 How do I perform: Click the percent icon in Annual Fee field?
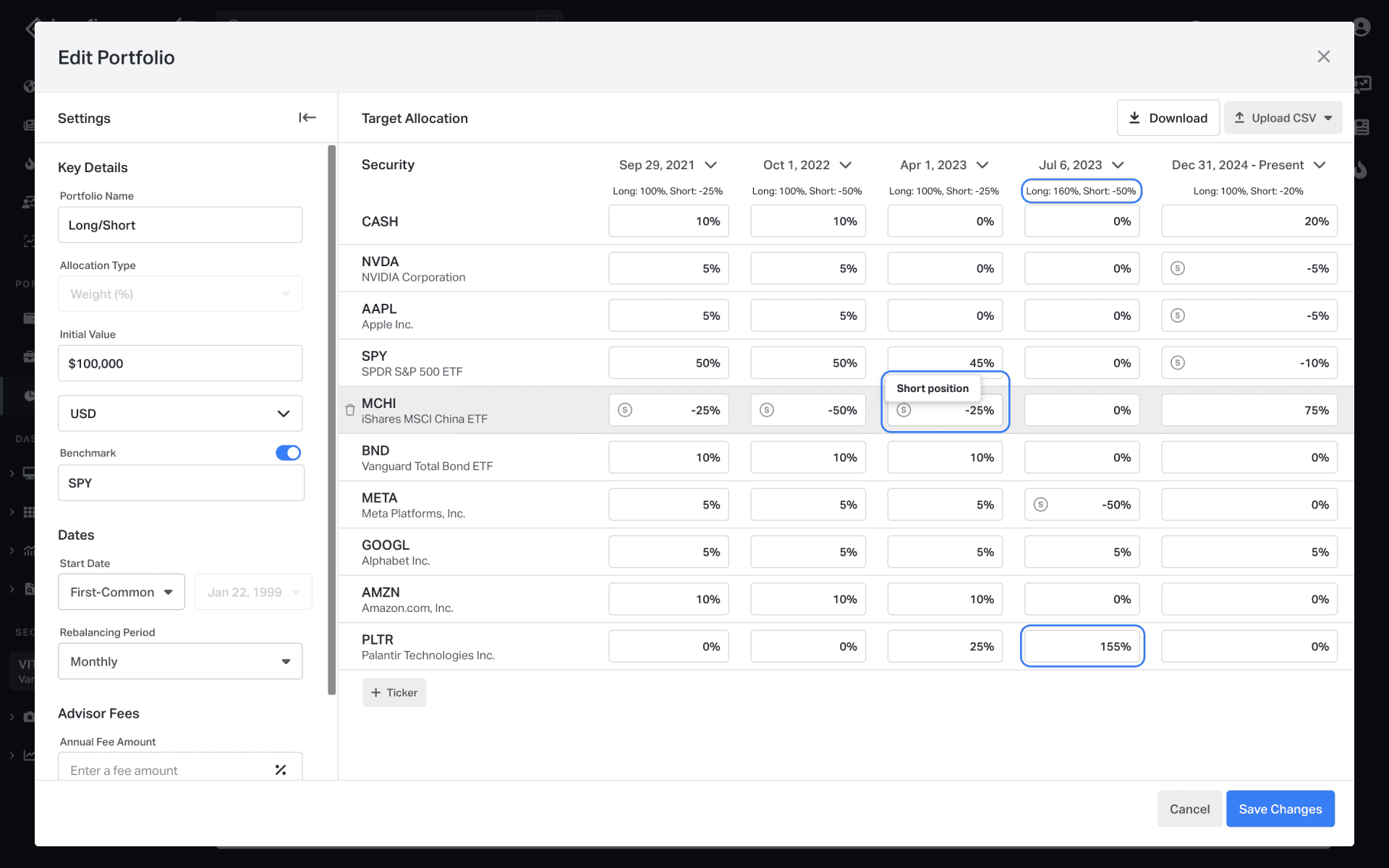[x=281, y=770]
